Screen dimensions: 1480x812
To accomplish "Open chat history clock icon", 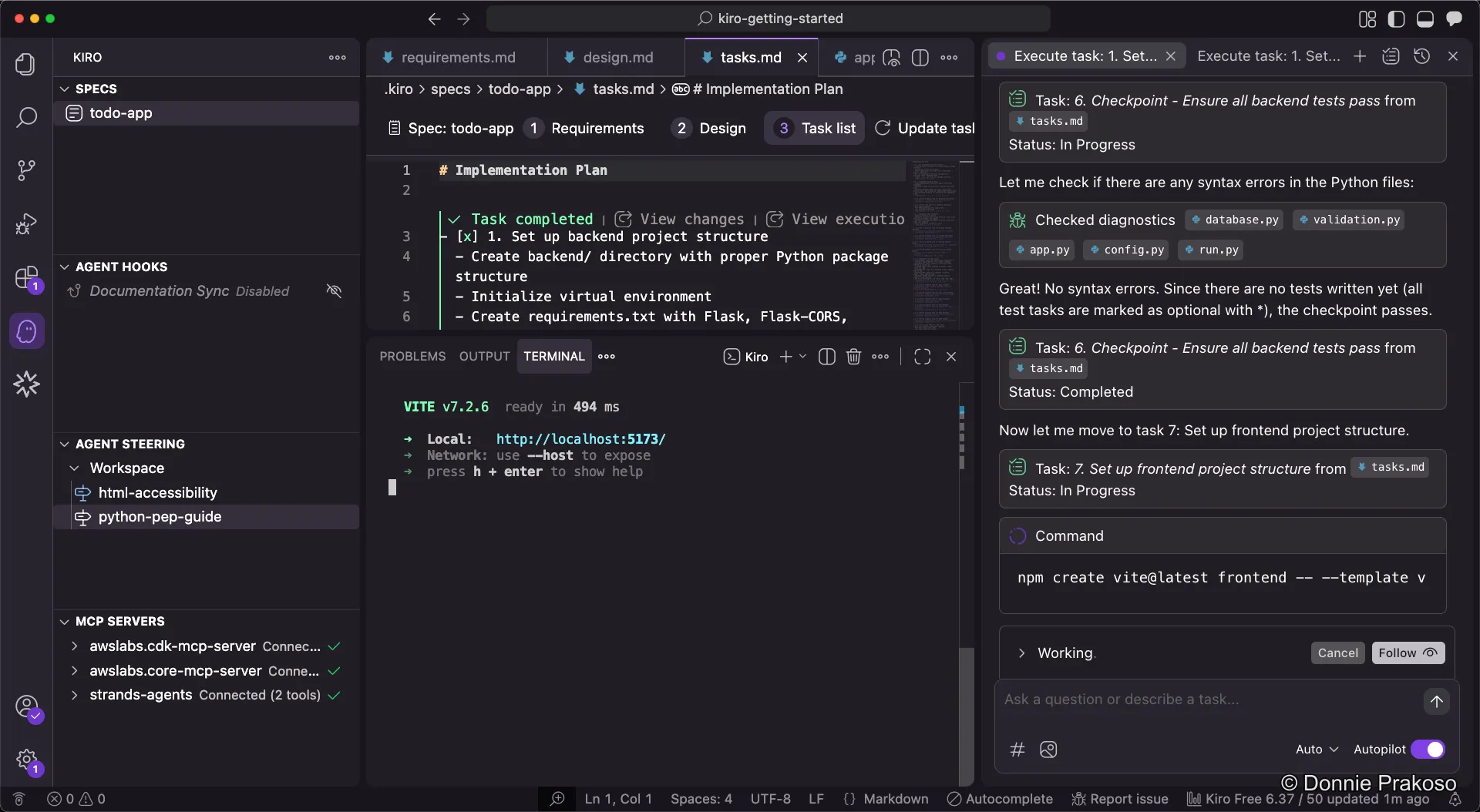I will 1421,56.
